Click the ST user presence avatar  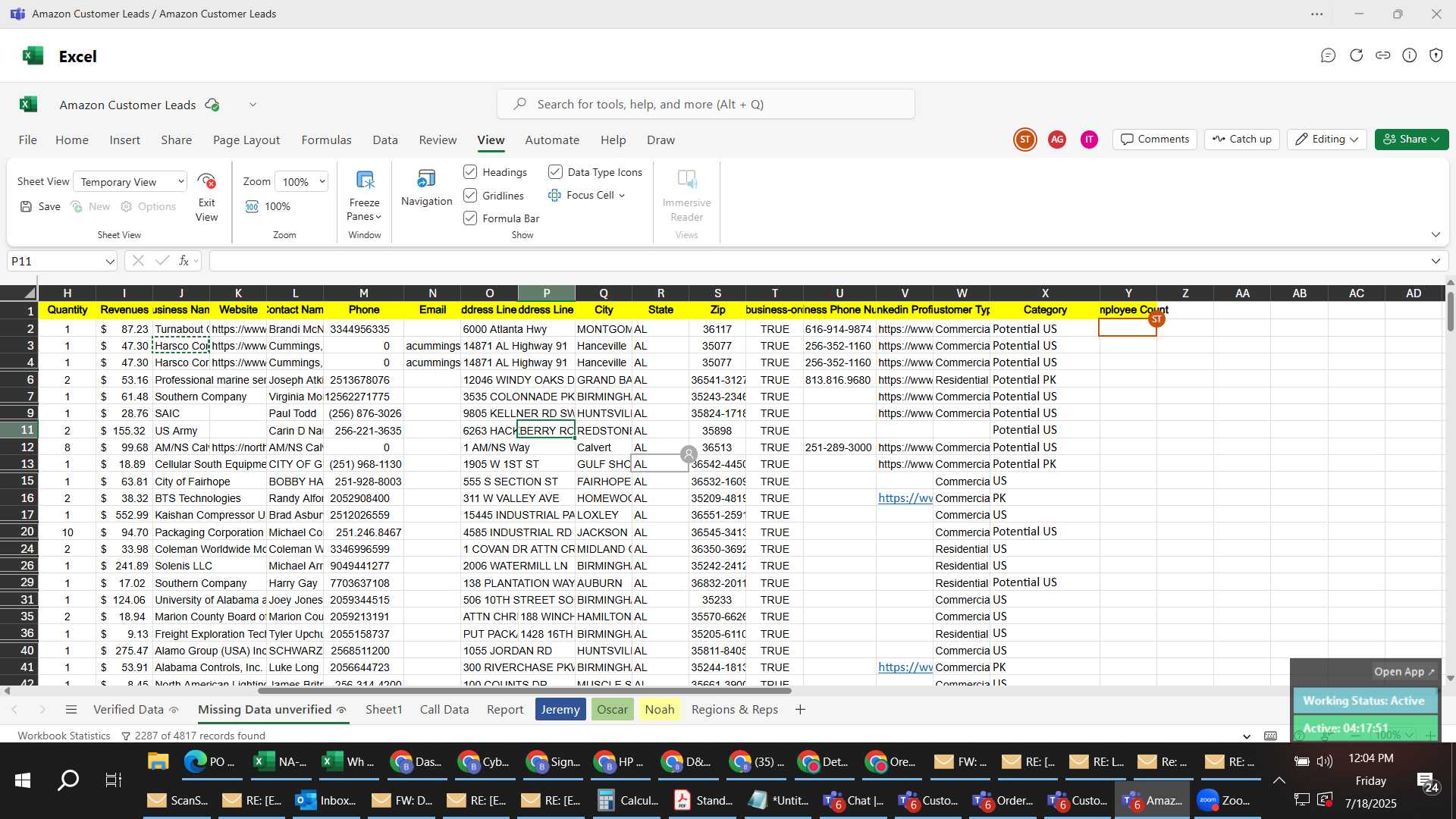[1025, 140]
